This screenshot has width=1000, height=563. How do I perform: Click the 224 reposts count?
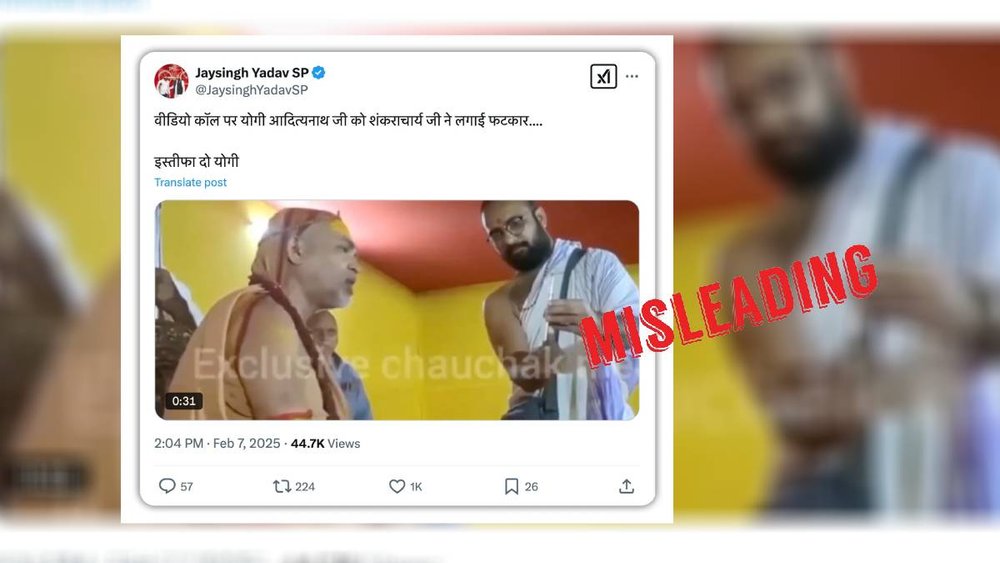click(x=305, y=486)
